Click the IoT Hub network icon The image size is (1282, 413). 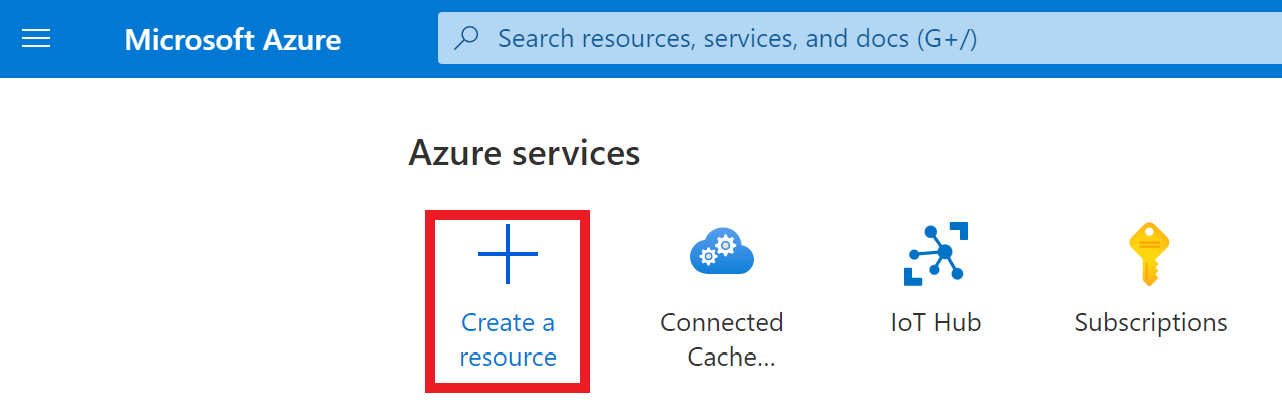(x=935, y=254)
